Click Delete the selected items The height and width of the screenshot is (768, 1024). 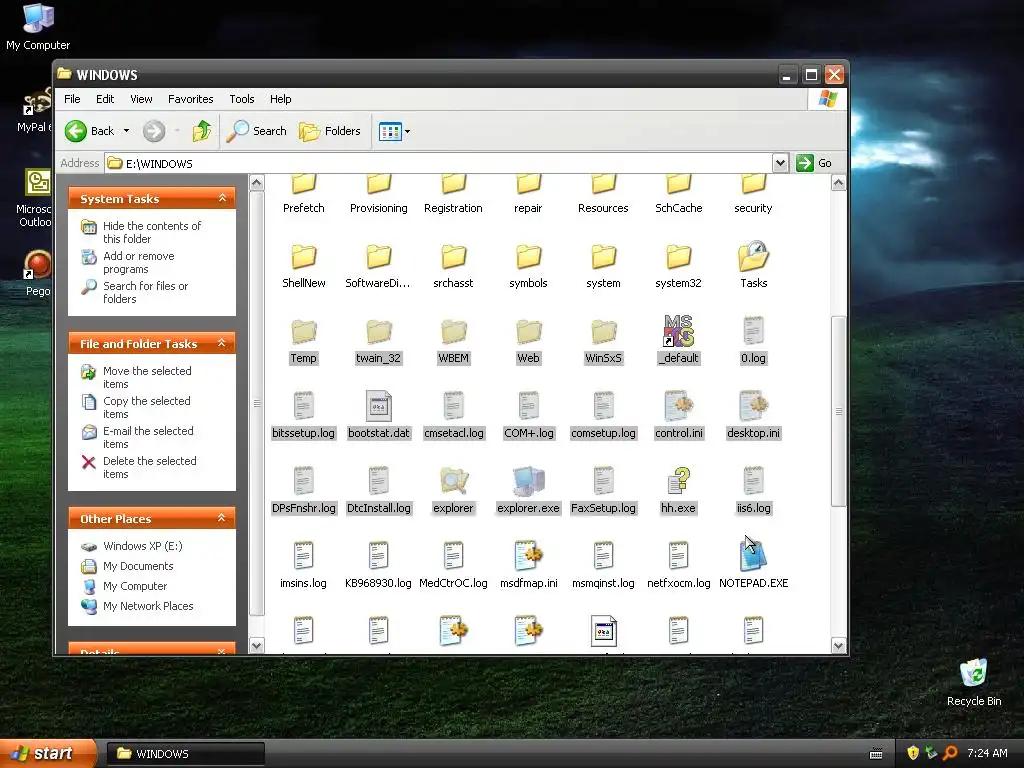coord(150,468)
